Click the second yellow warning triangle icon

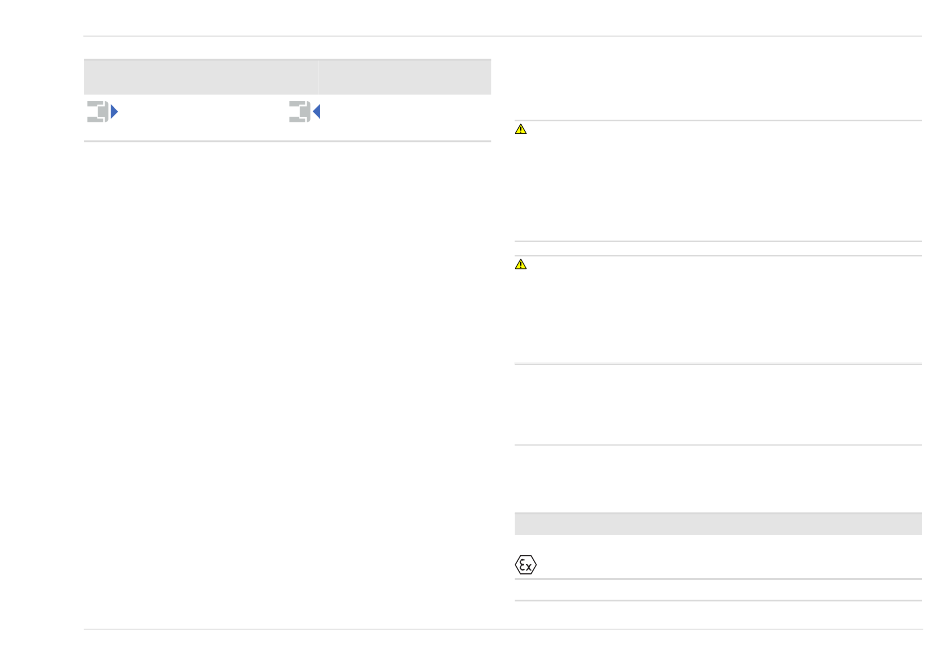(x=520, y=264)
